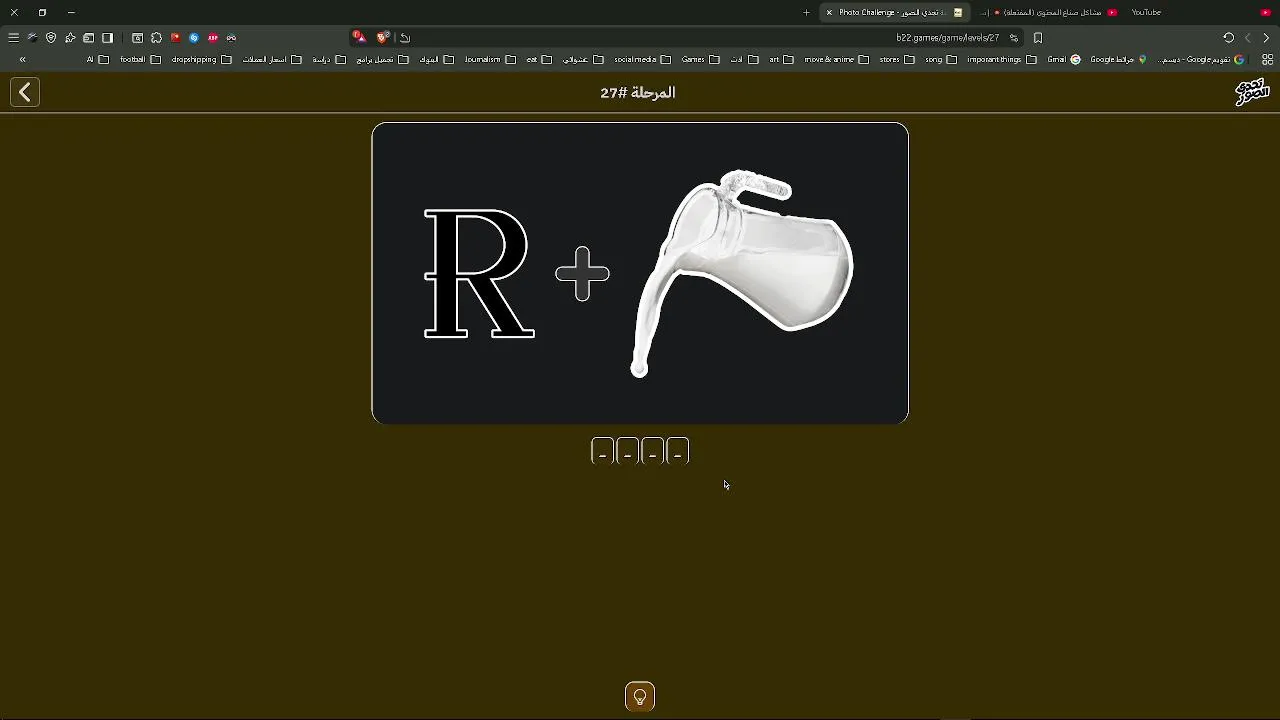
Task: Reload the current page
Action: point(1229,38)
